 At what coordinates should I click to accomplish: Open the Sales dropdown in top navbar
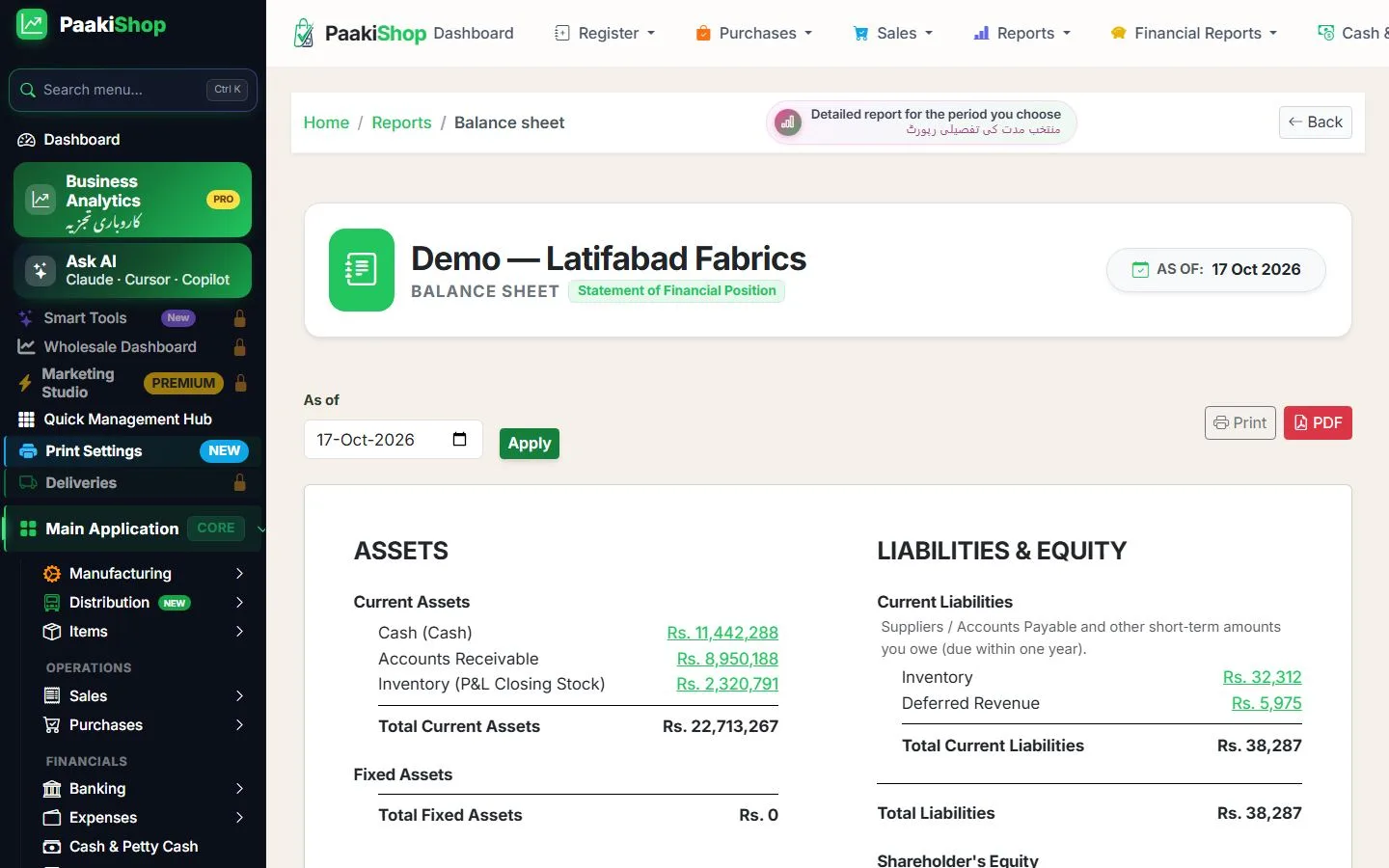coord(893,33)
